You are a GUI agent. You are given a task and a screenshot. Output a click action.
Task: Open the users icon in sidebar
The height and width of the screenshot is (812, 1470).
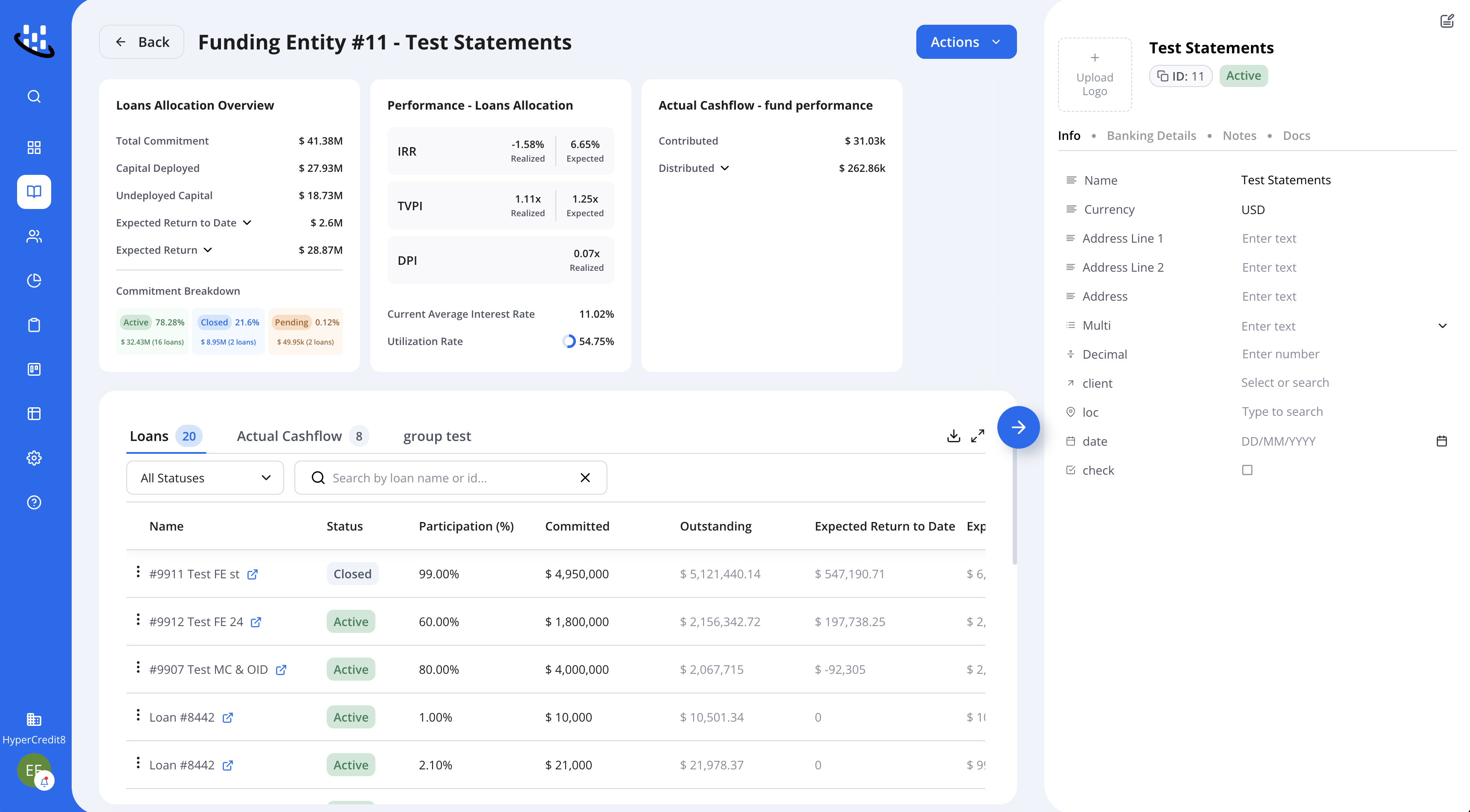click(34, 236)
